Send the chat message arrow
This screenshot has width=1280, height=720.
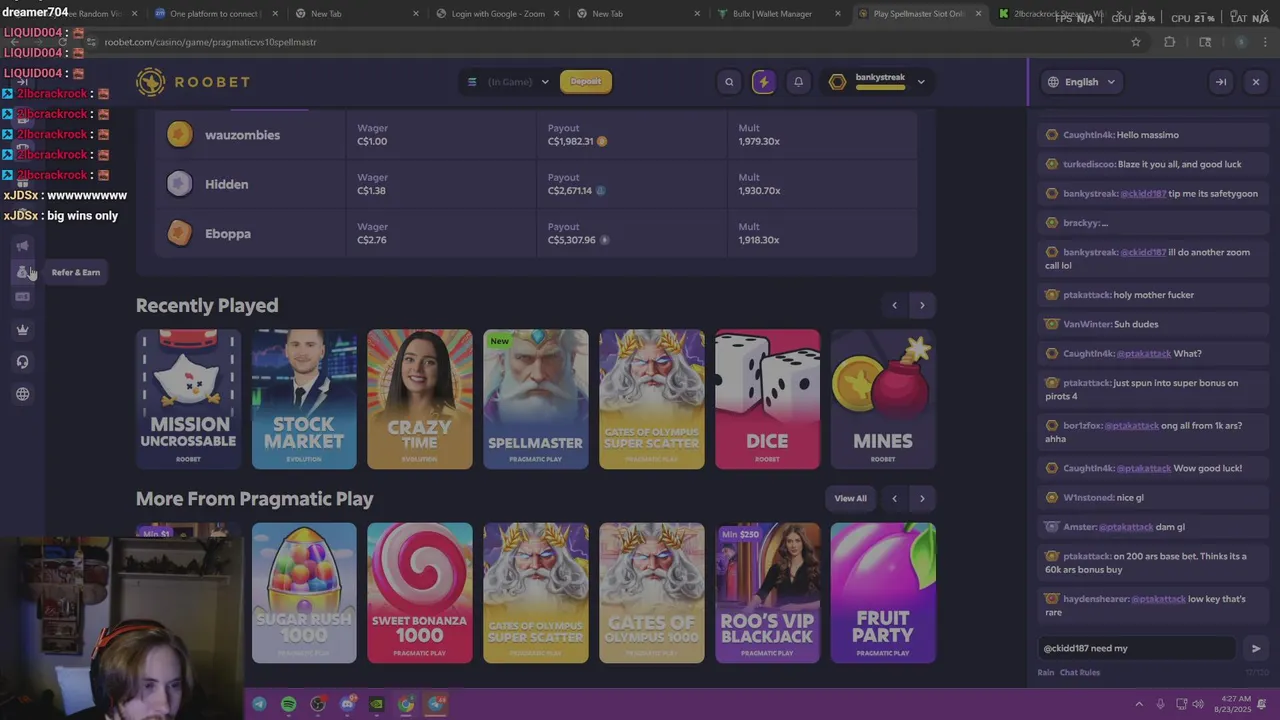coord(1256,648)
